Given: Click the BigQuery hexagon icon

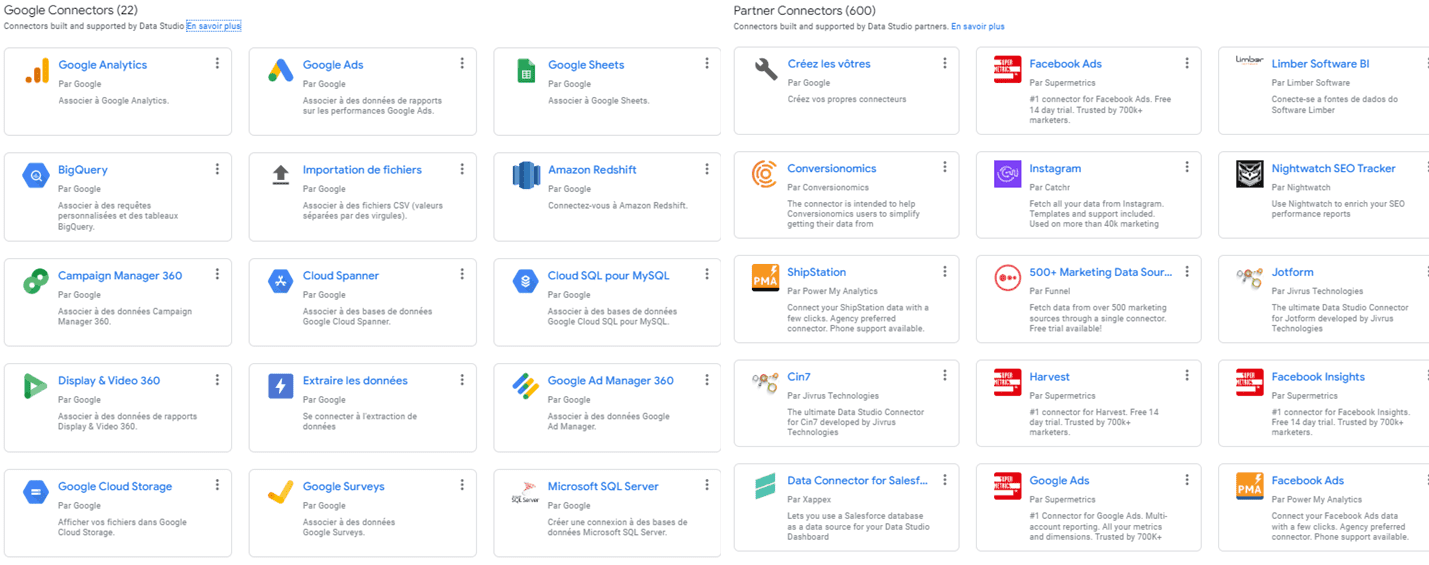Looking at the screenshot, I should tap(36, 176).
